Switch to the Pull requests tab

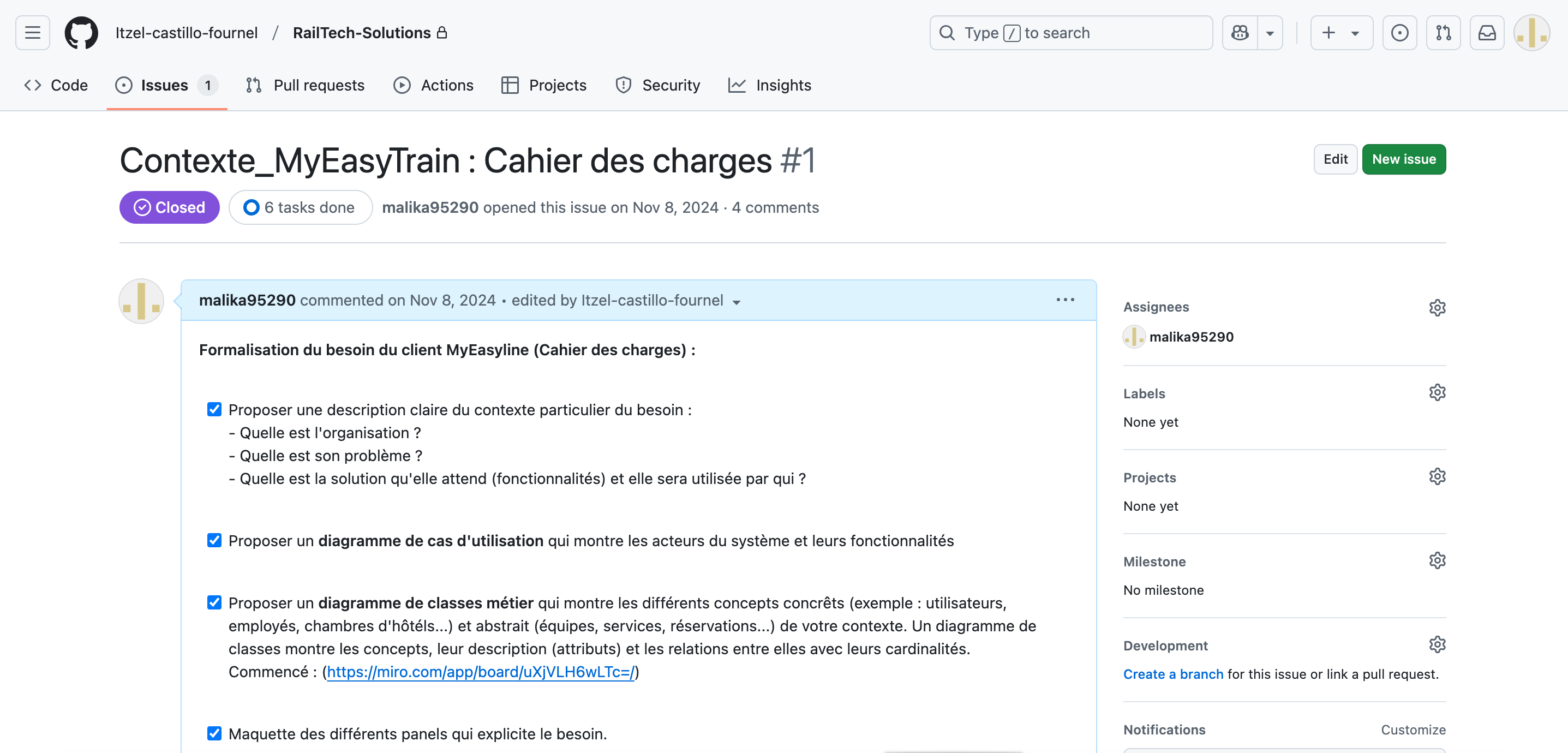pyautogui.click(x=306, y=85)
